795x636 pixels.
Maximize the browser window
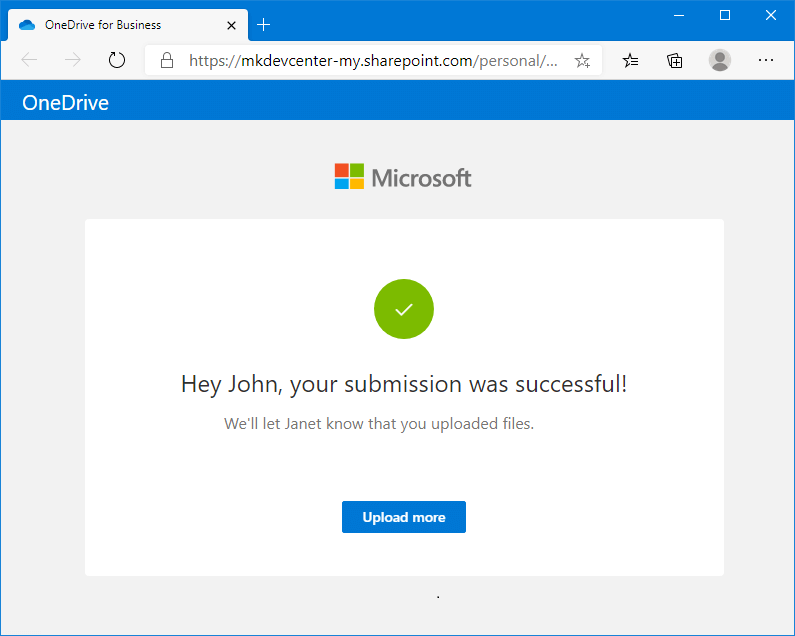click(725, 16)
